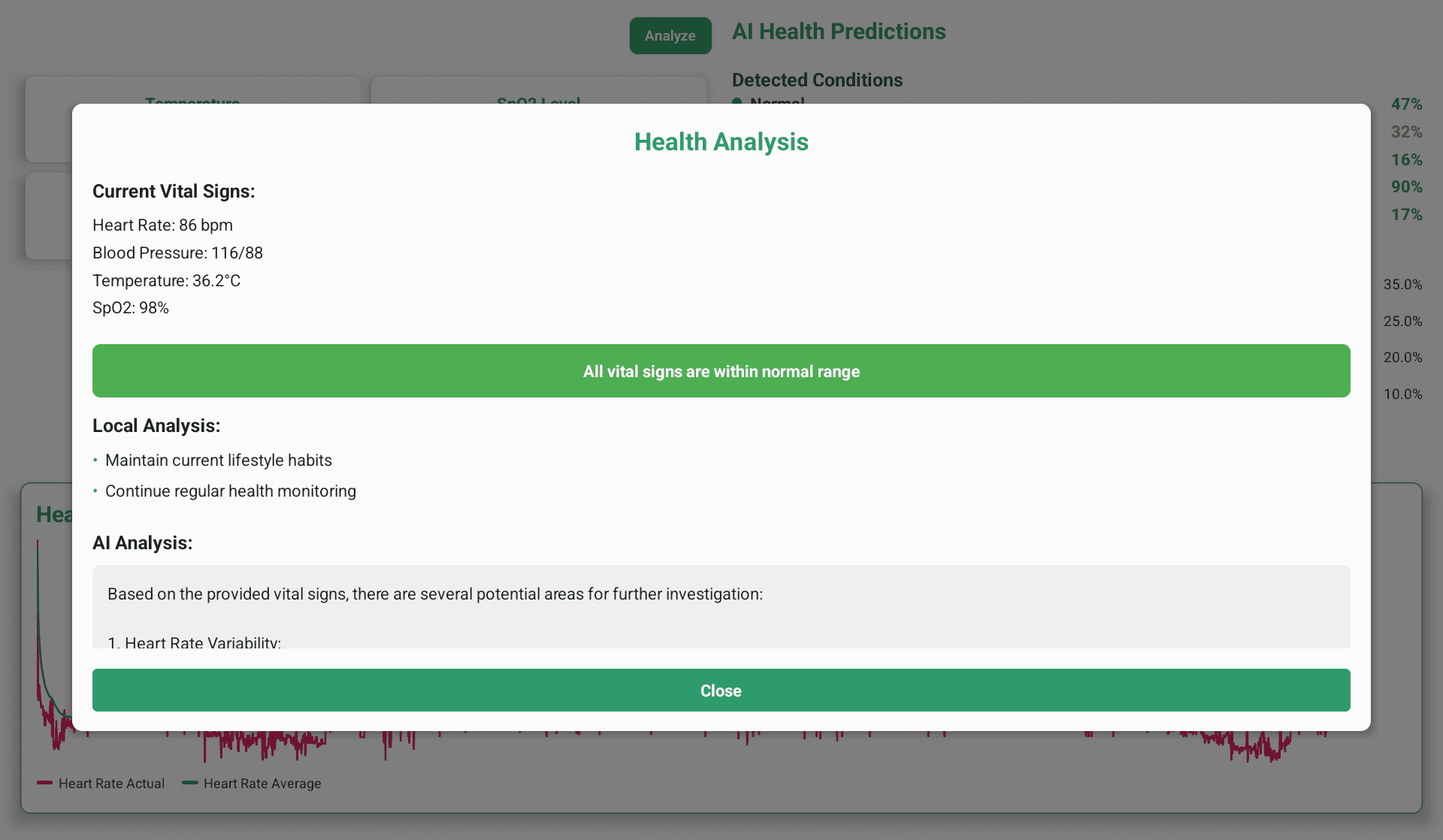This screenshot has height=840, width=1443.
Task: Click the 32% condition probability
Action: click(x=1406, y=132)
